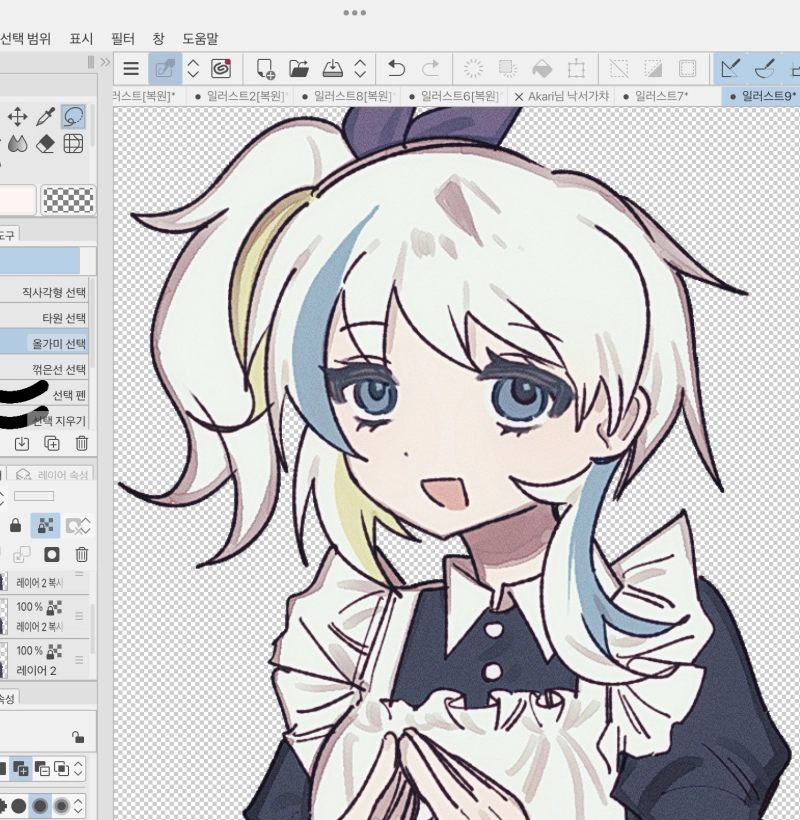The image size is (800, 820).
Task: Open the 필터 (Filter) menu
Action: click(122, 38)
